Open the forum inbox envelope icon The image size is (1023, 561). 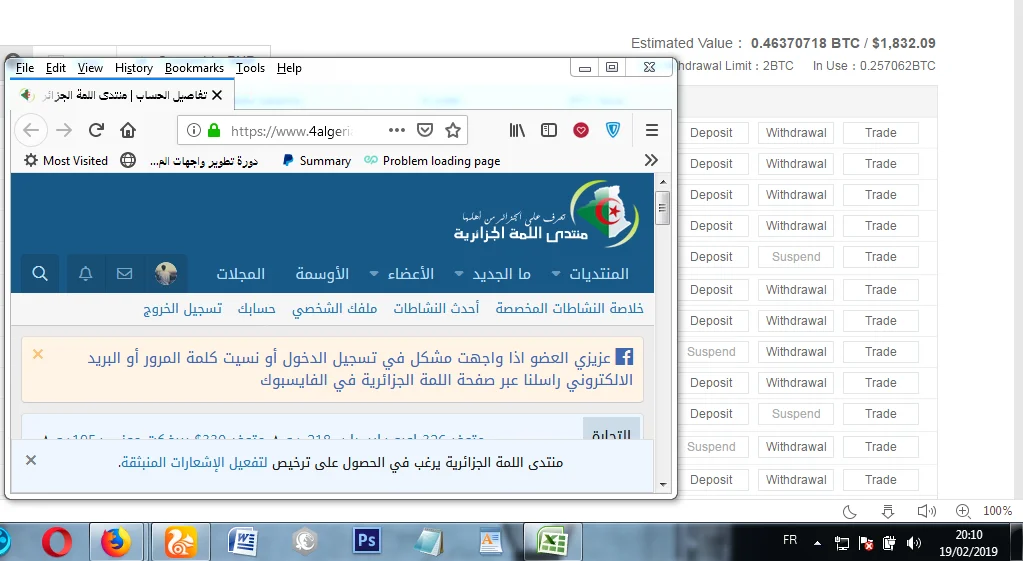124,273
